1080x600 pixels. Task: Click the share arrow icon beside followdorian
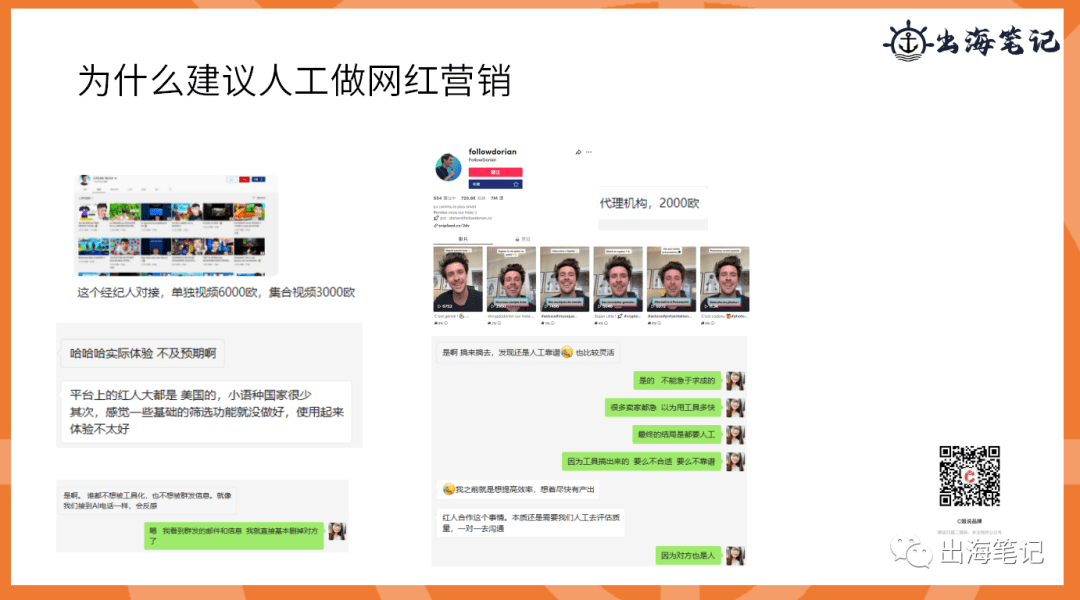click(578, 152)
